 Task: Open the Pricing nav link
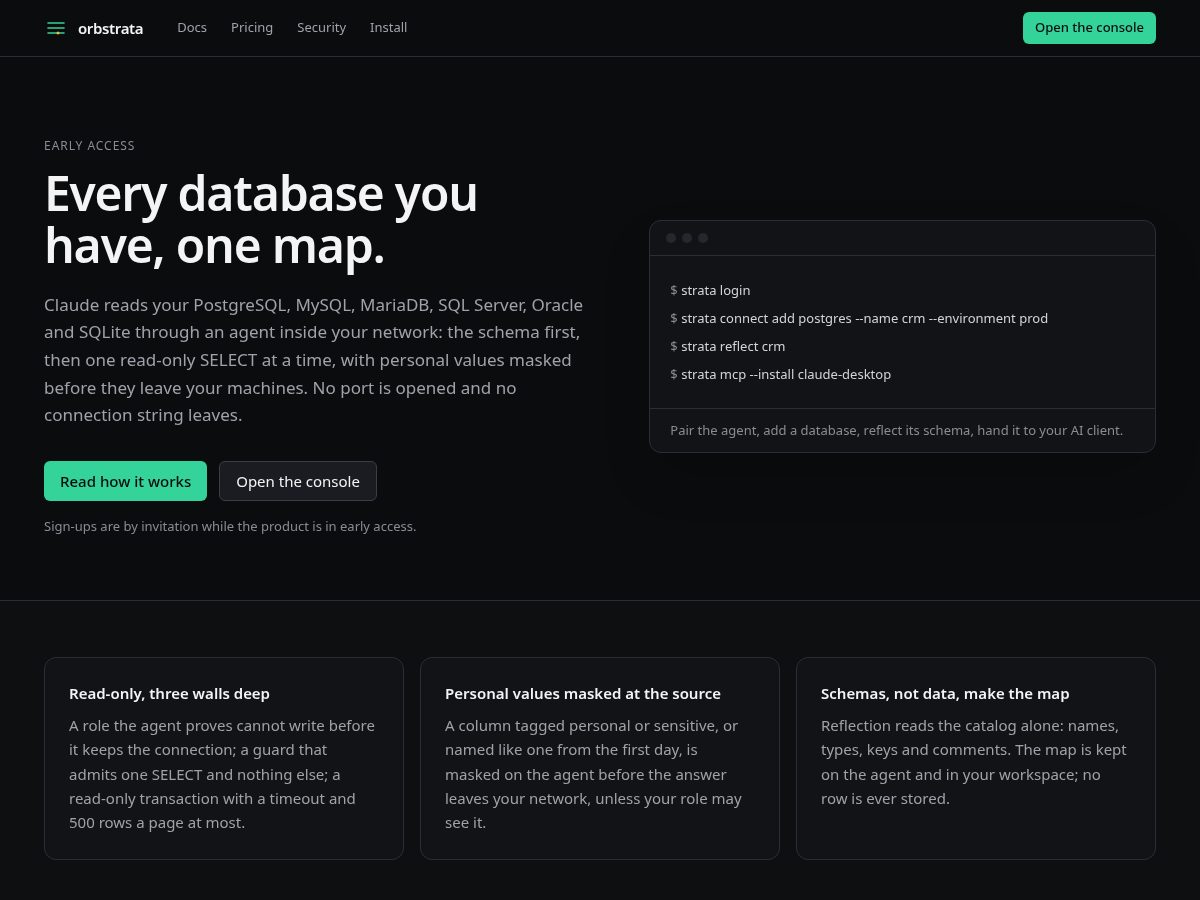click(x=252, y=28)
